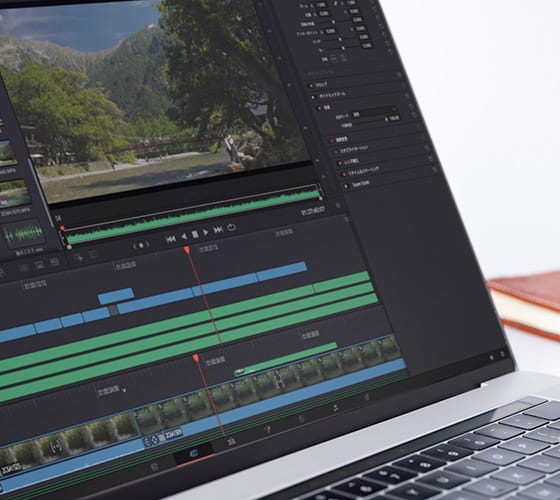Toggle the Super Scale enable dot

346,186
